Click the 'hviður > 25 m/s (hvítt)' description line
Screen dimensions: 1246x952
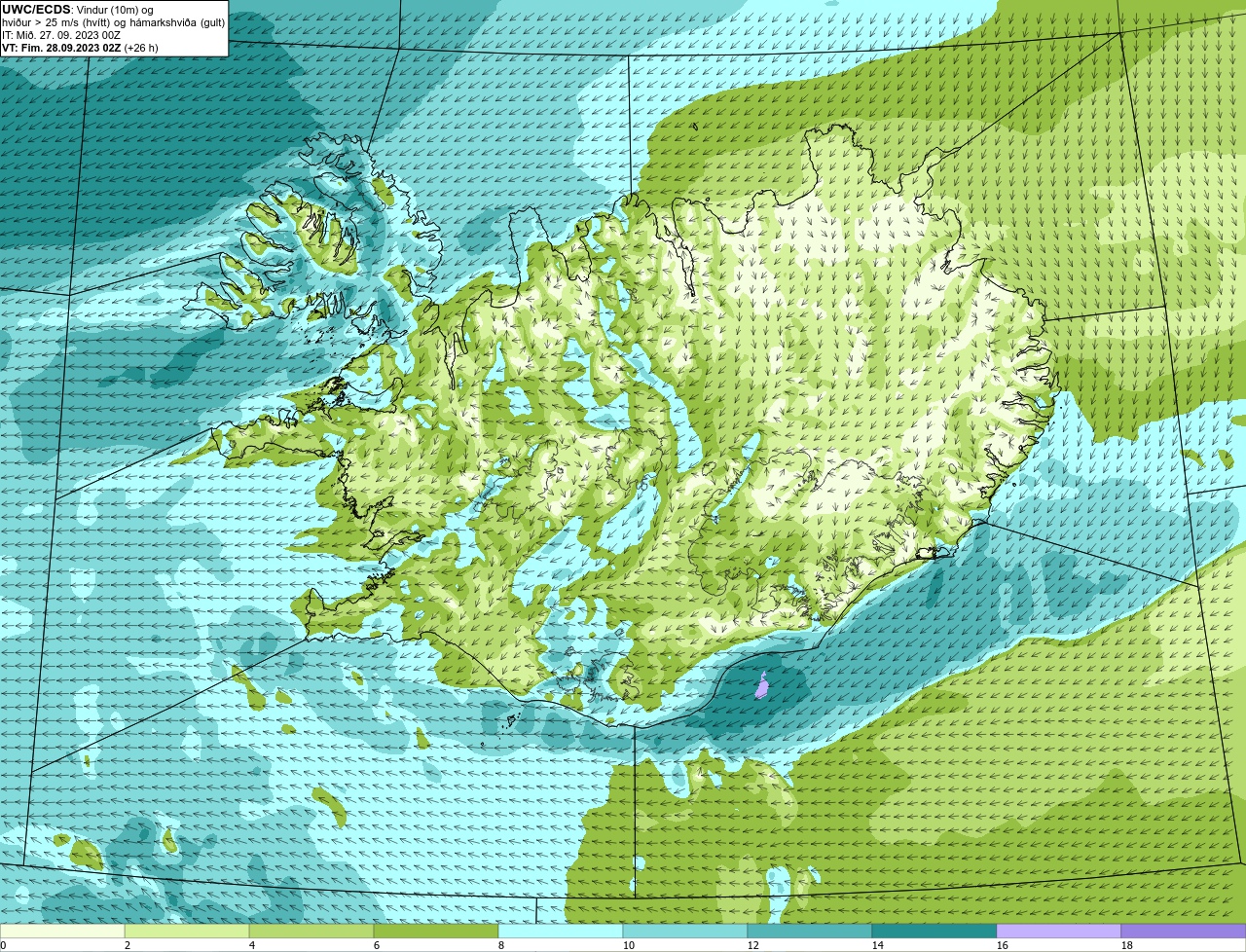pyautogui.click(x=114, y=22)
